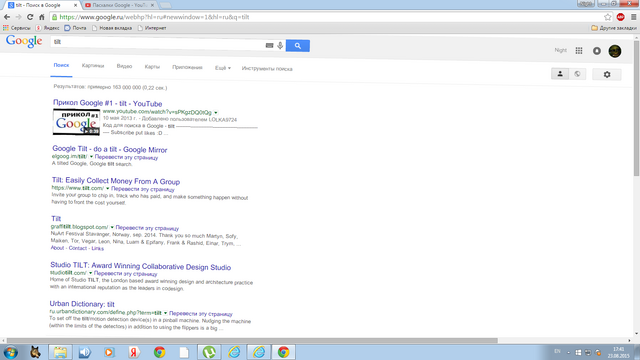Open the Google apps grid

579,51
